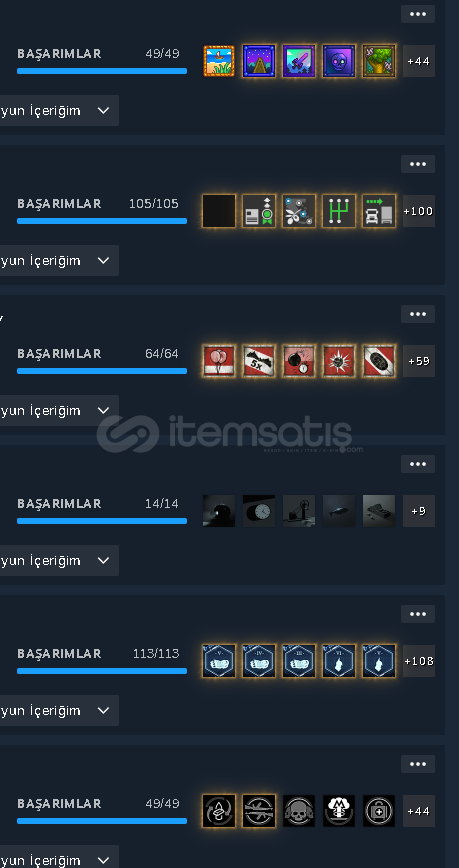Viewport: 459px width, 868px height.
Task: Click the truck with green arrow achievement
Action: point(379,211)
